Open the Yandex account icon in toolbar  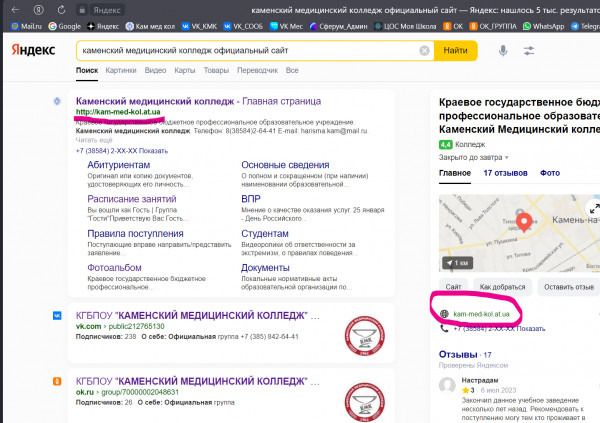(x=38, y=10)
